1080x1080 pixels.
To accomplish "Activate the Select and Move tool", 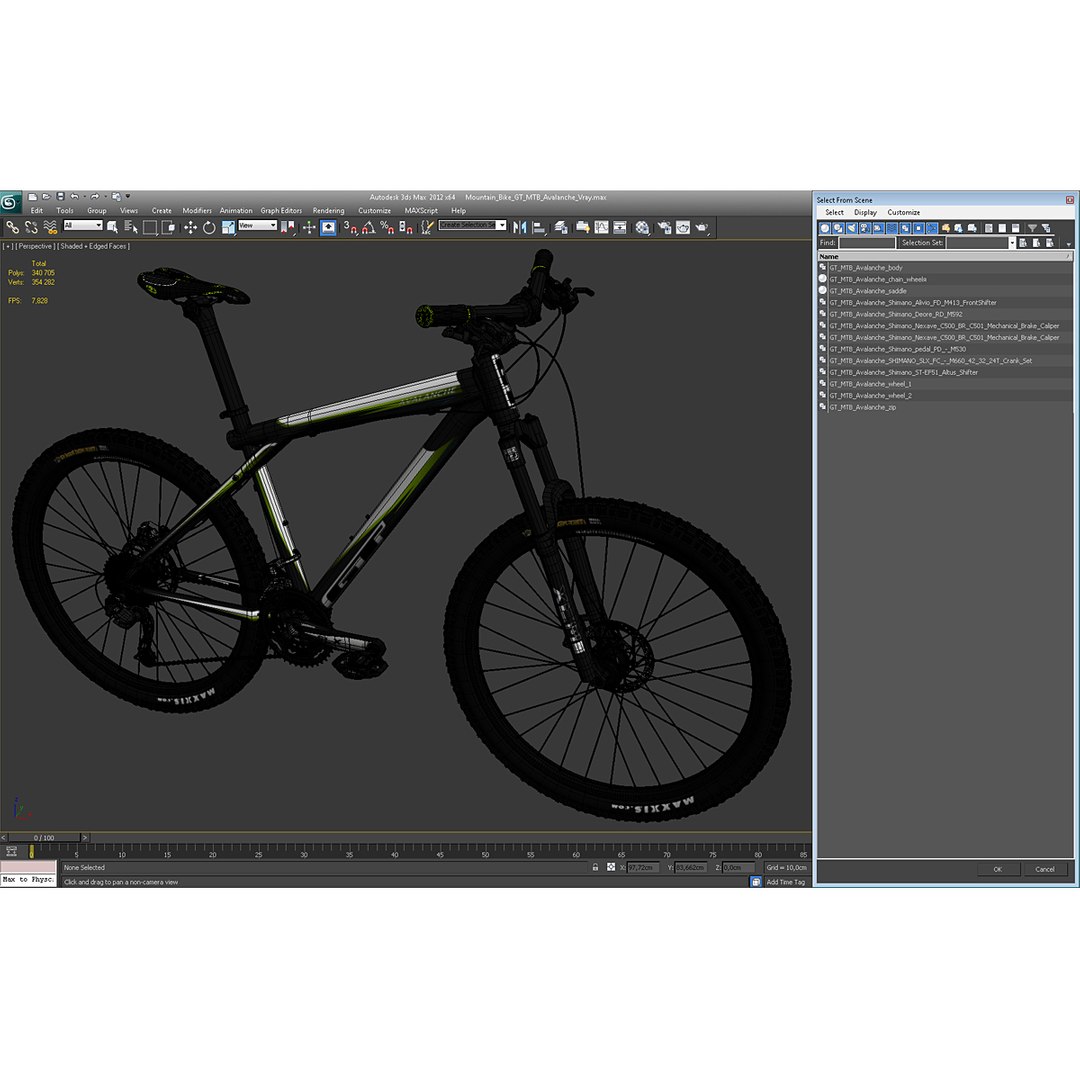I will tap(190, 227).
